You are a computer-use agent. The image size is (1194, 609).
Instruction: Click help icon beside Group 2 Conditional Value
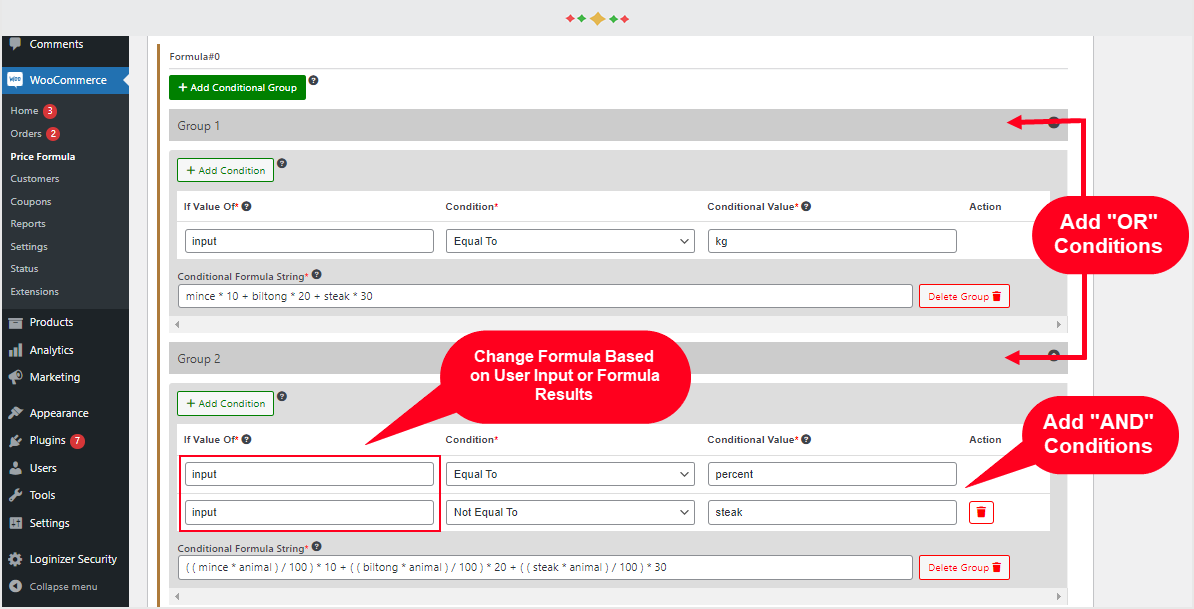(x=806, y=439)
